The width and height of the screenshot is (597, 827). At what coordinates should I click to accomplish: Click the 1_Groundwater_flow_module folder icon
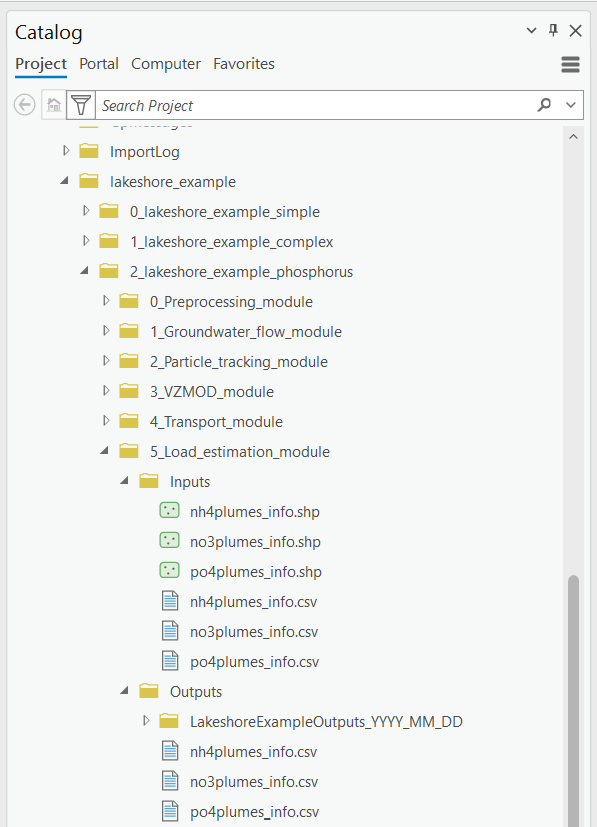129,332
